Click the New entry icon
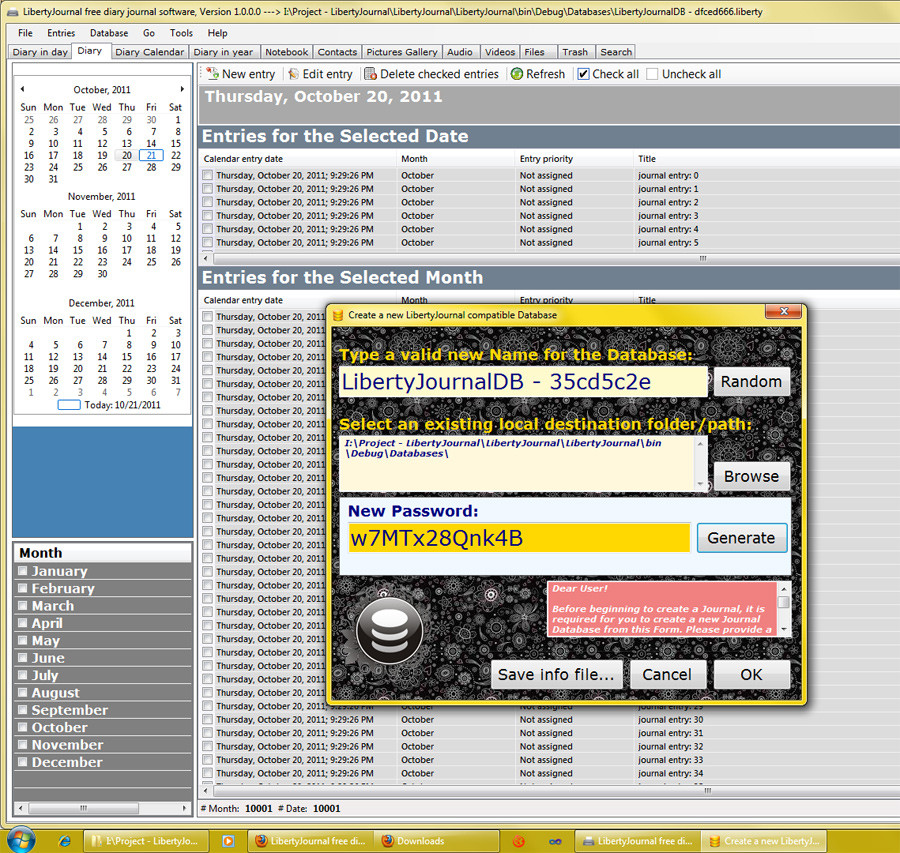Viewport: 900px width, 853px height. pos(212,74)
